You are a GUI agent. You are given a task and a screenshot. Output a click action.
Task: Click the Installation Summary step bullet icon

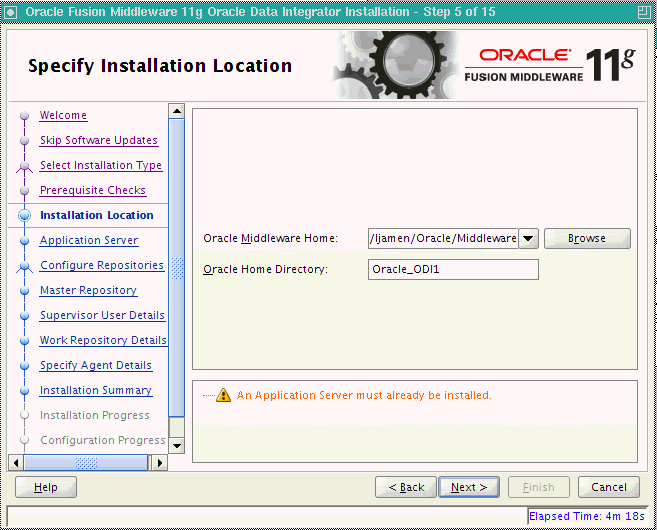pyautogui.click(x=25, y=390)
